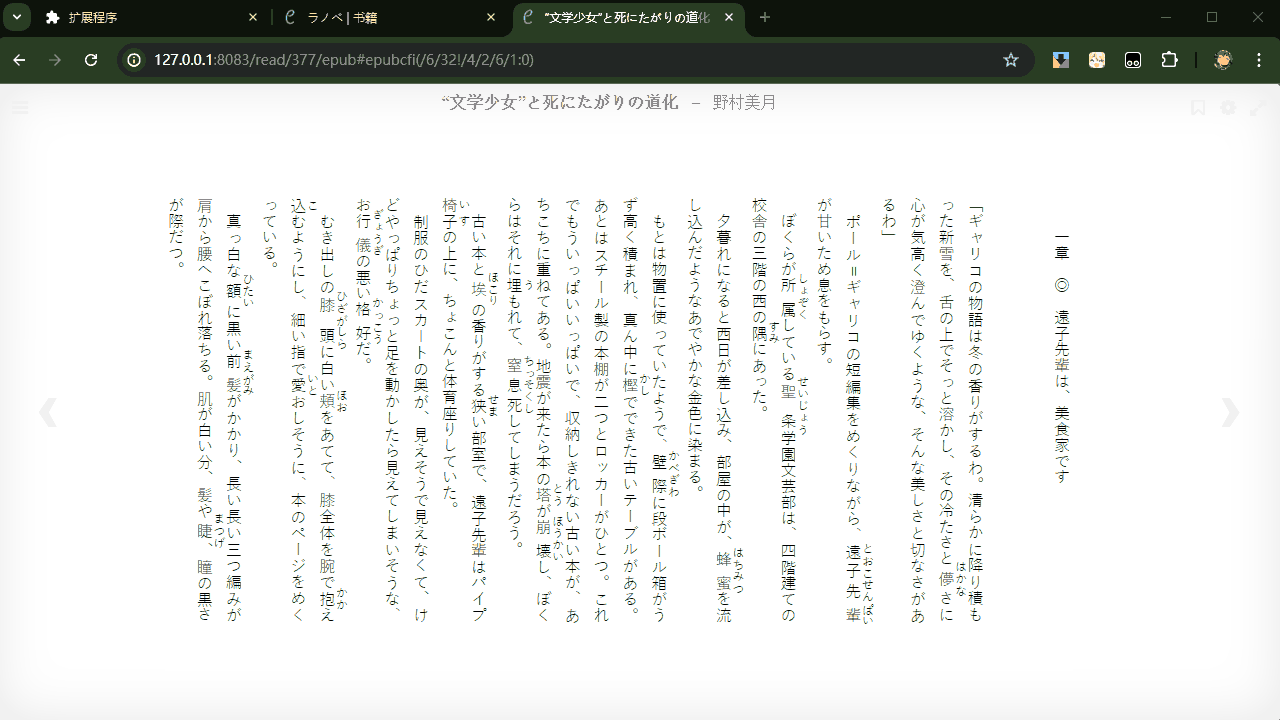The image size is (1280, 720).
Task: Open the browser profile avatar
Action: click(x=1222, y=60)
